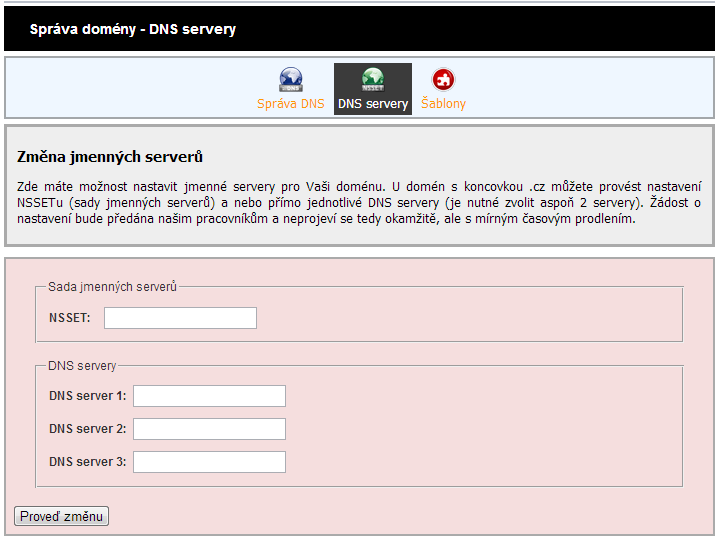Click the Správa DNS globe icon

tap(290, 79)
